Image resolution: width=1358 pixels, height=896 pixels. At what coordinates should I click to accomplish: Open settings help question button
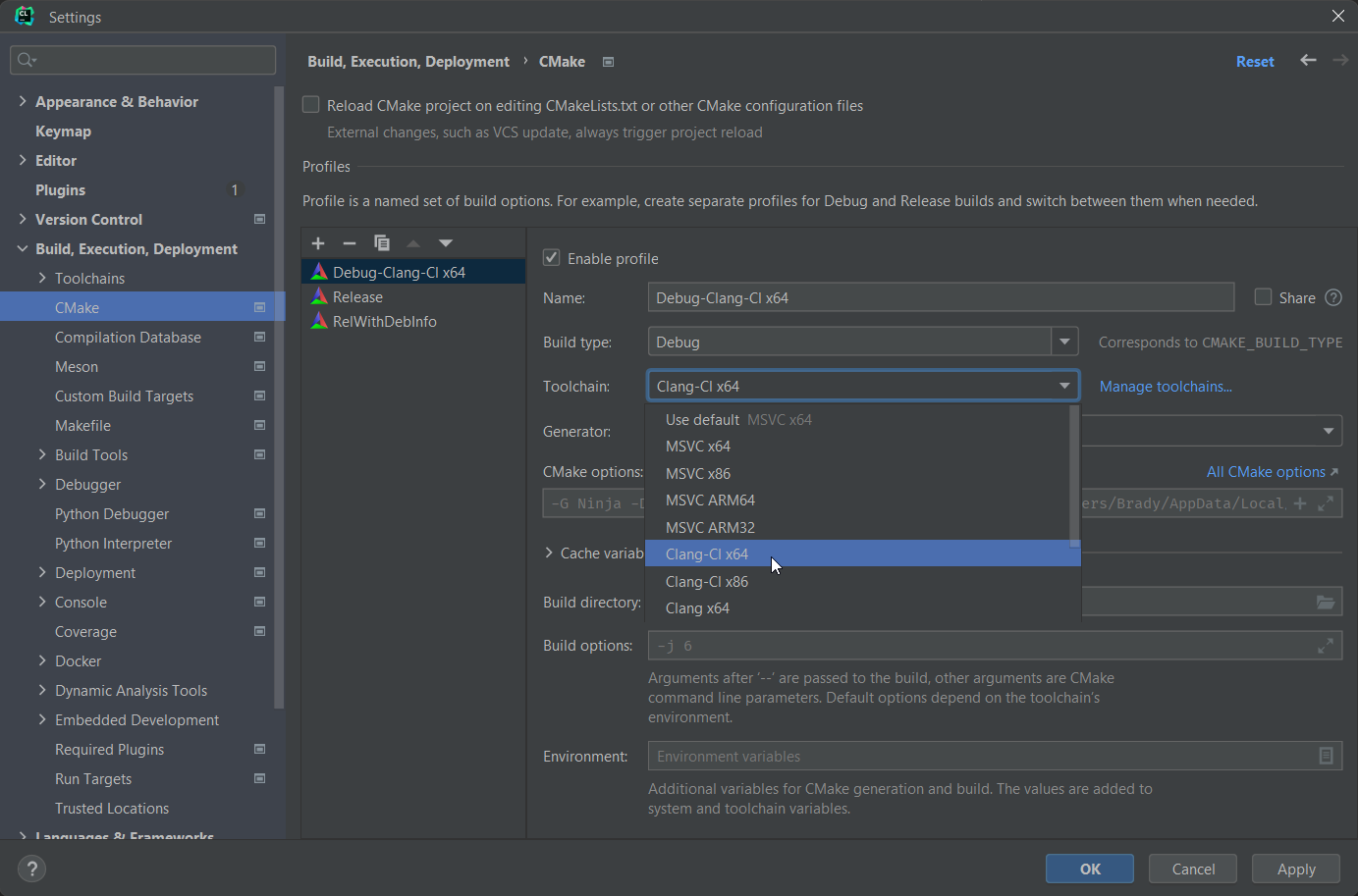(31, 869)
